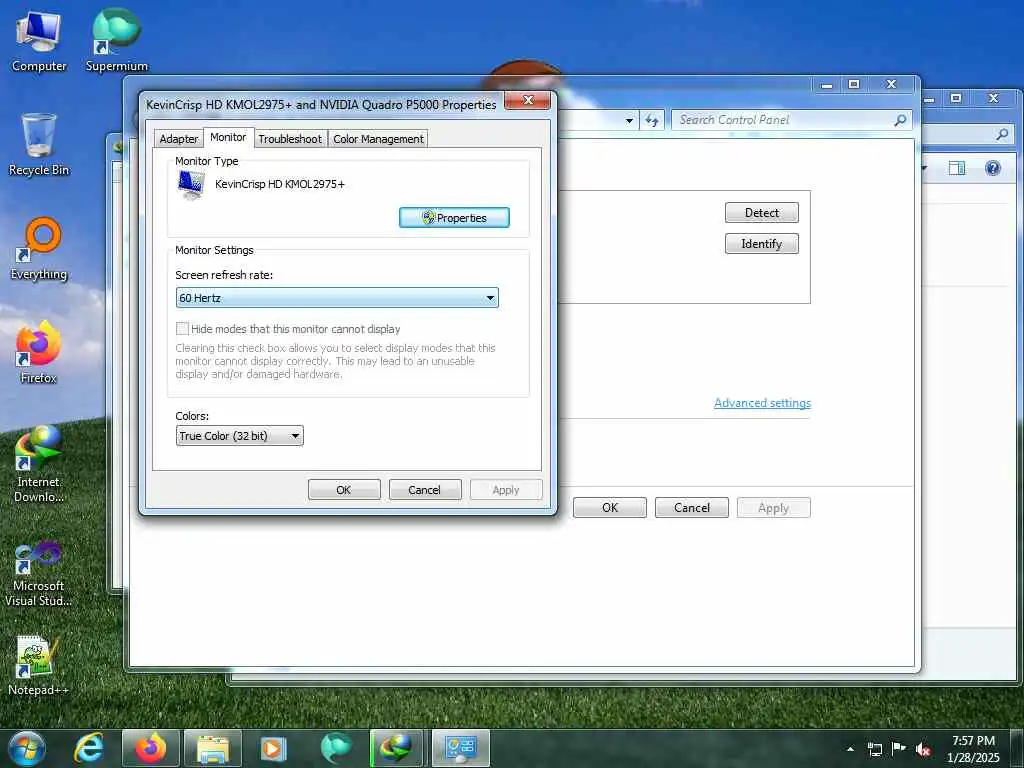Switch to Internet Download Manager taskbar button
Image resolution: width=1024 pixels, height=768 pixels.
point(396,748)
